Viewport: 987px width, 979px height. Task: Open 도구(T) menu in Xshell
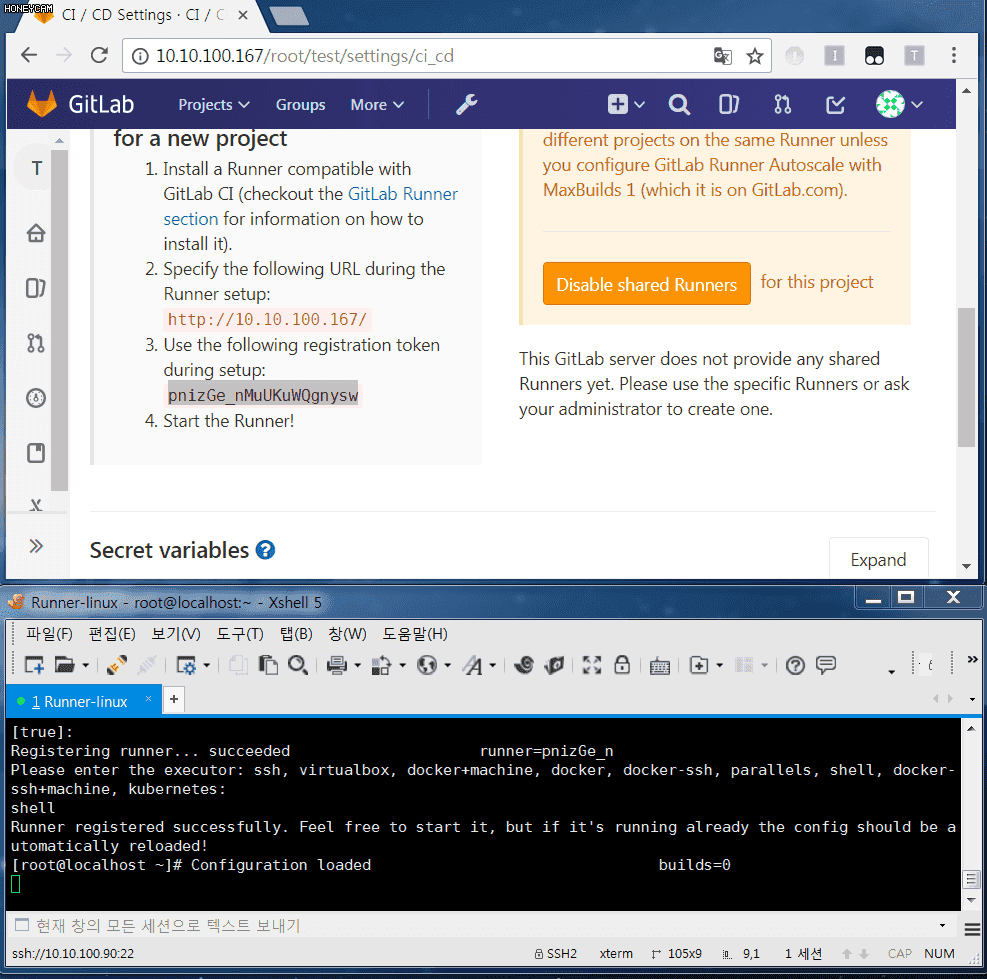240,634
